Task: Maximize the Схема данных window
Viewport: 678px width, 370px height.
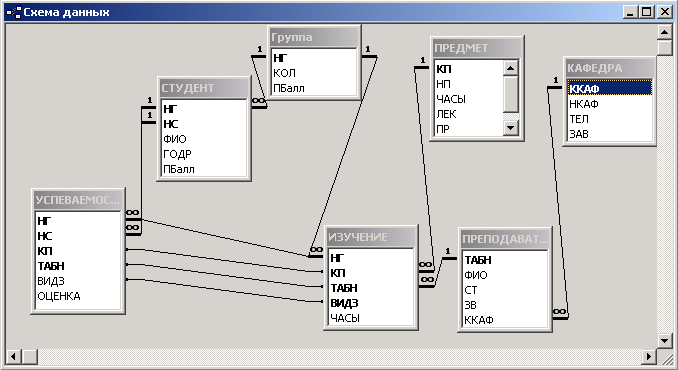Action: (646, 12)
